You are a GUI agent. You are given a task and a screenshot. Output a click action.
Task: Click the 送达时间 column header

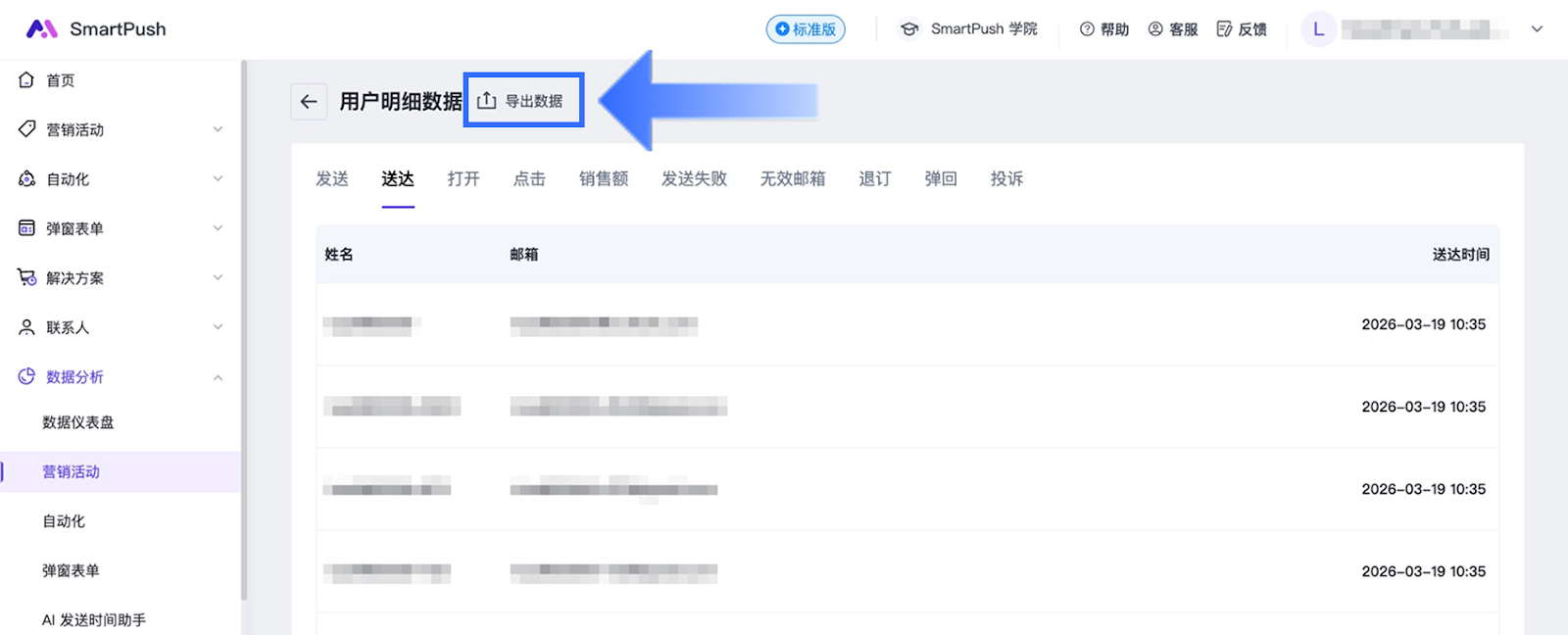1460,255
